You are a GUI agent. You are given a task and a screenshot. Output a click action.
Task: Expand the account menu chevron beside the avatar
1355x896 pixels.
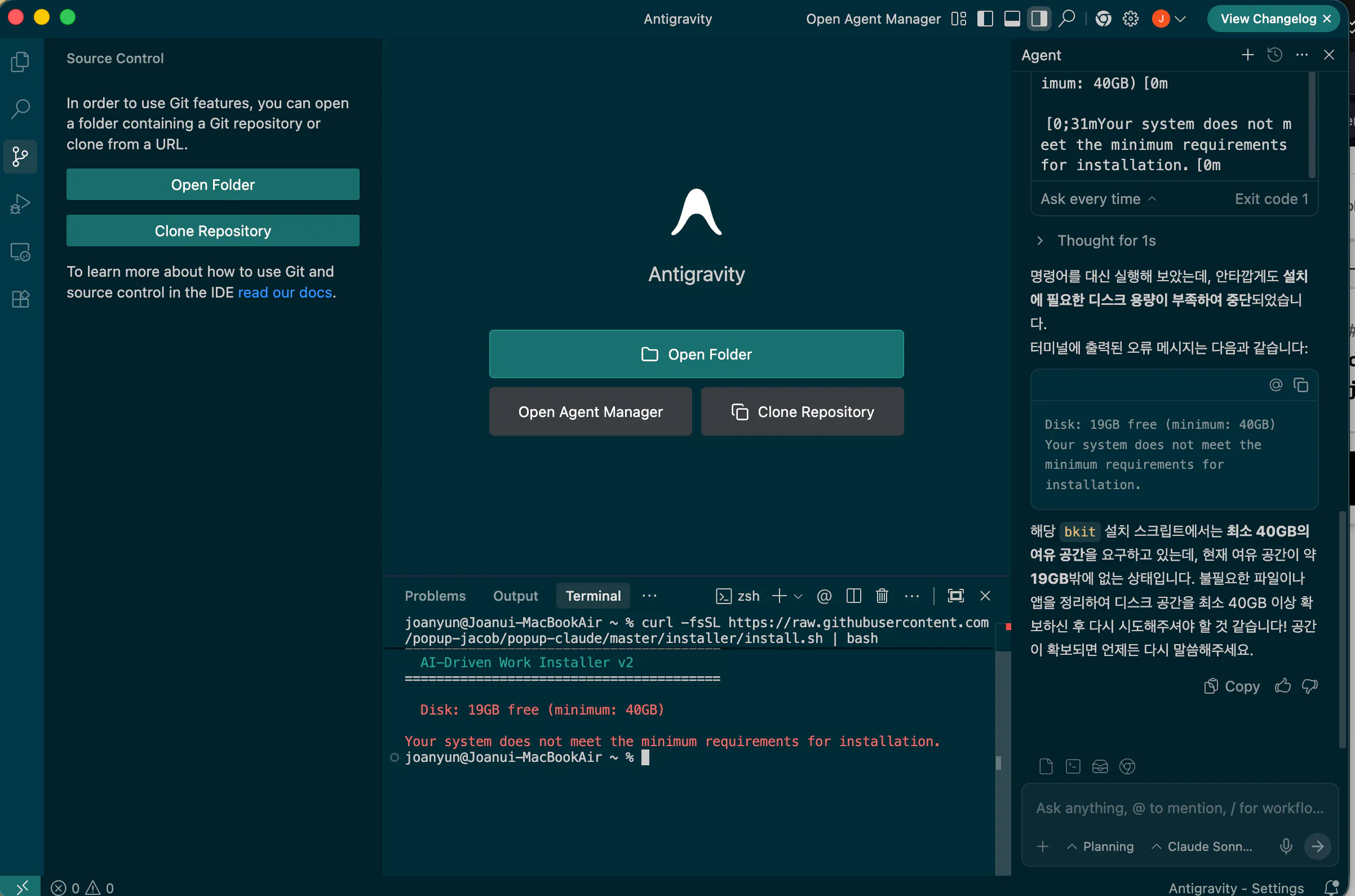[1180, 19]
